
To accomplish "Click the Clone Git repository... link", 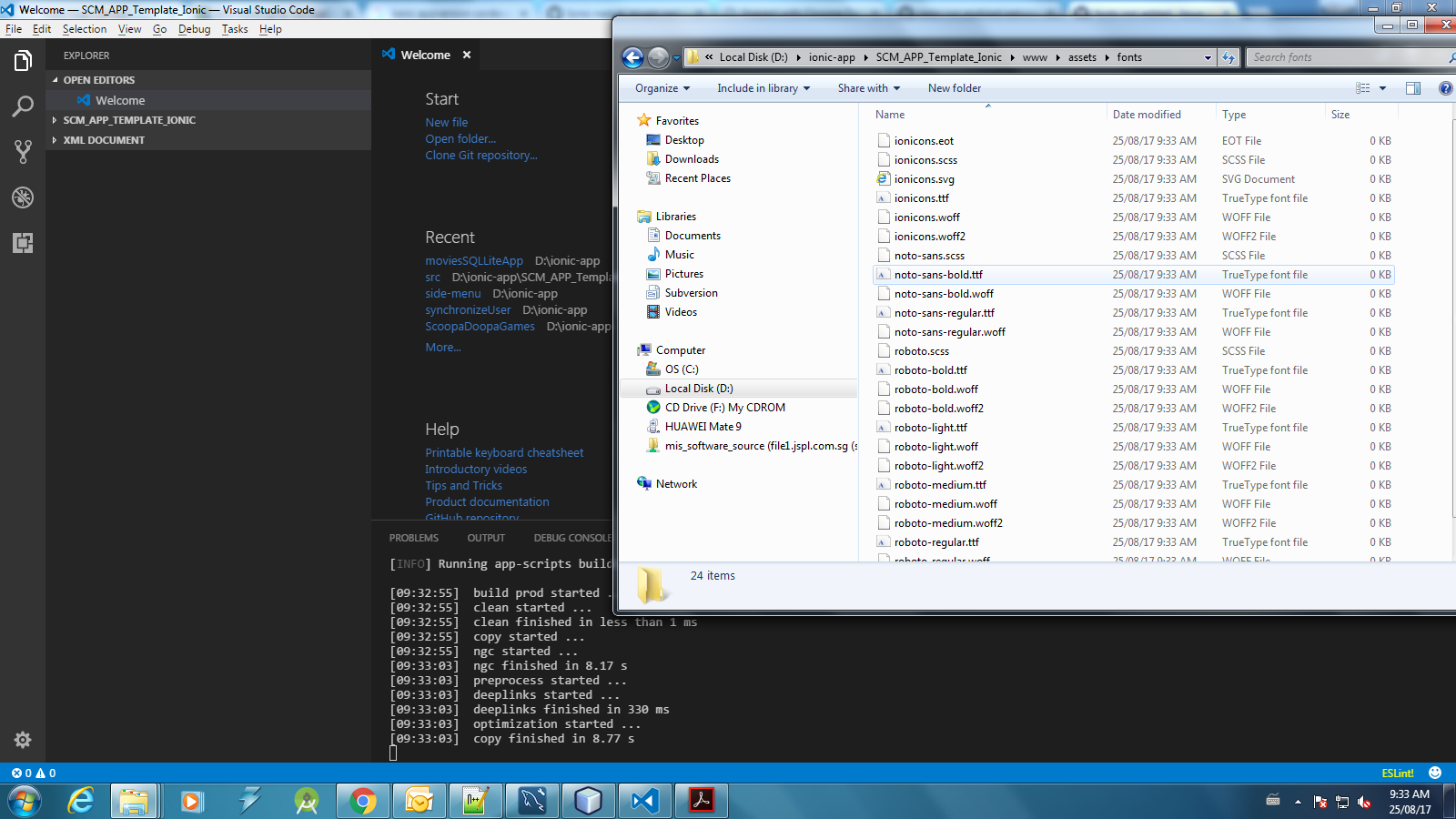I will point(481,156).
